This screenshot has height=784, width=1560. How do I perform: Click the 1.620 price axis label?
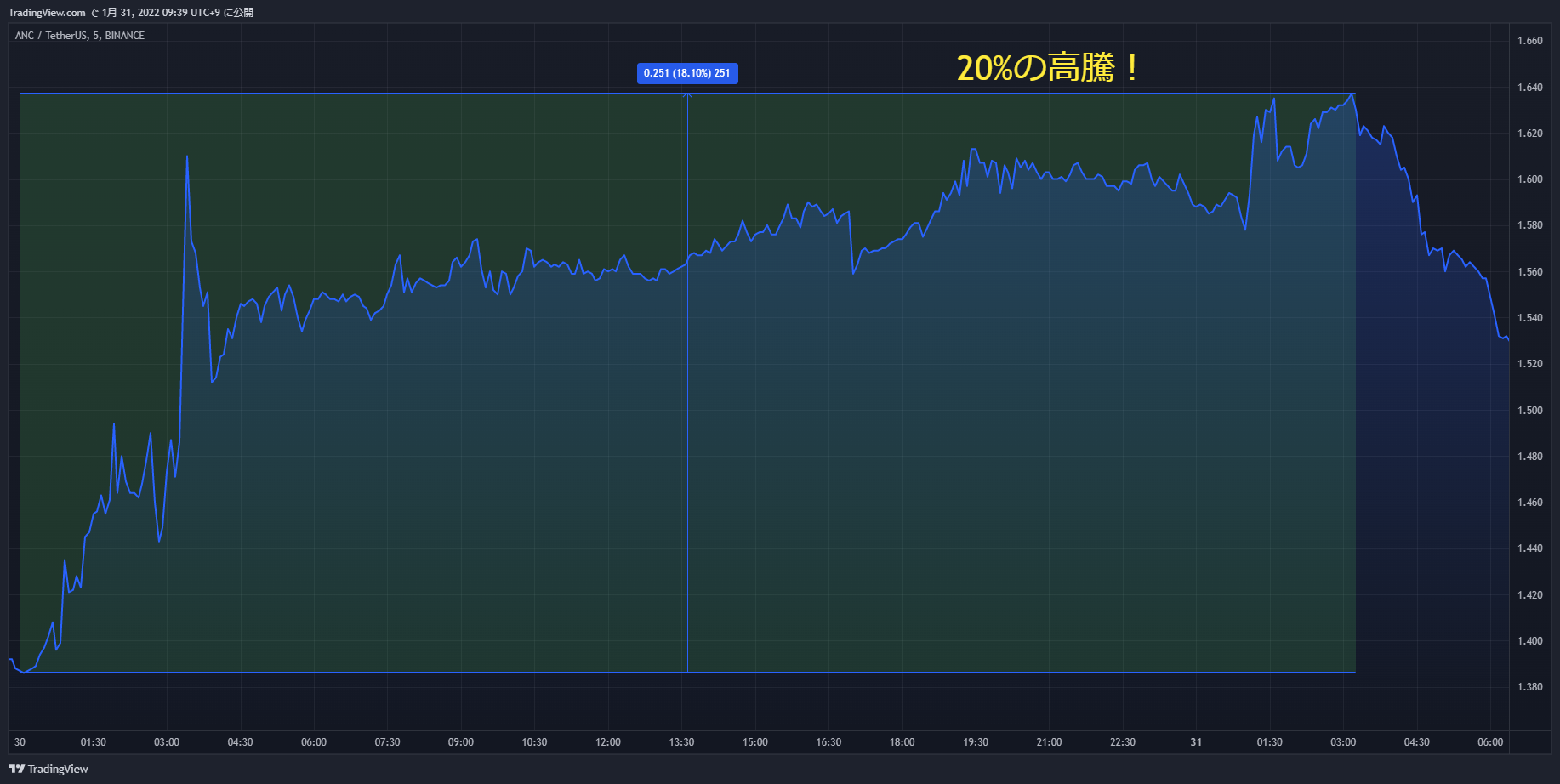pos(1530,134)
